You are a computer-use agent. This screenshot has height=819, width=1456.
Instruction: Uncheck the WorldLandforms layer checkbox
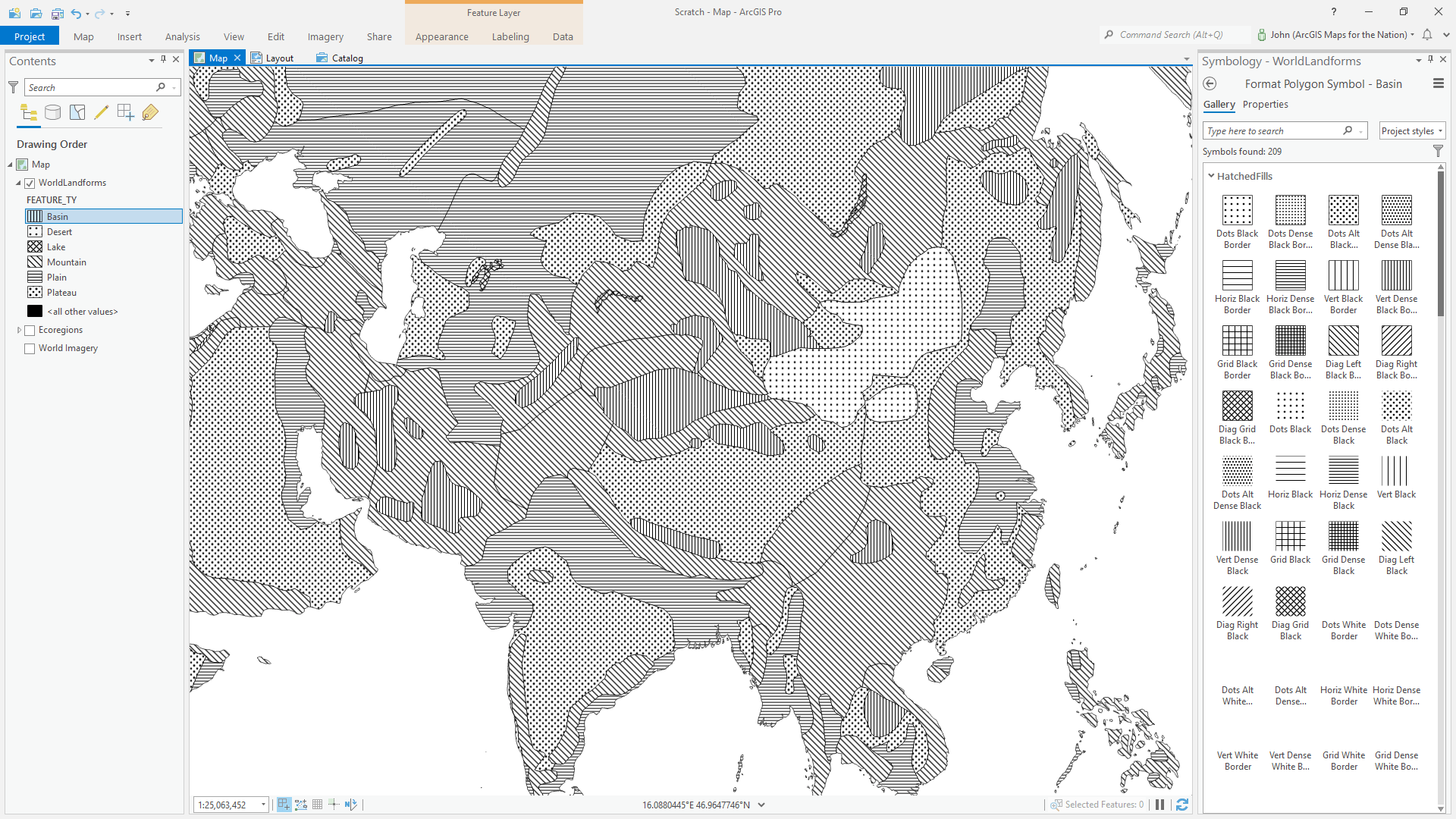[x=30, y=183]
